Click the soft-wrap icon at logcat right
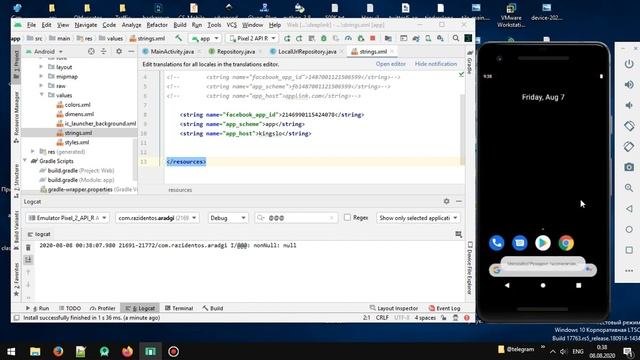Image resolution: width=640 pixels, height=360 pixels. (x=459, y=234)
